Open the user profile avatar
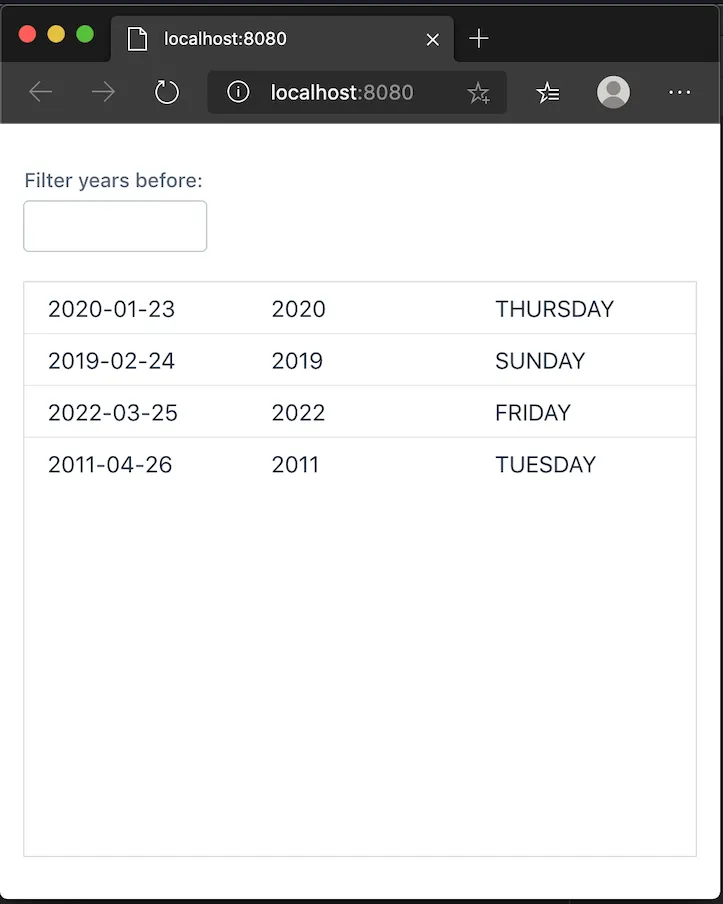 pos(613,93)
